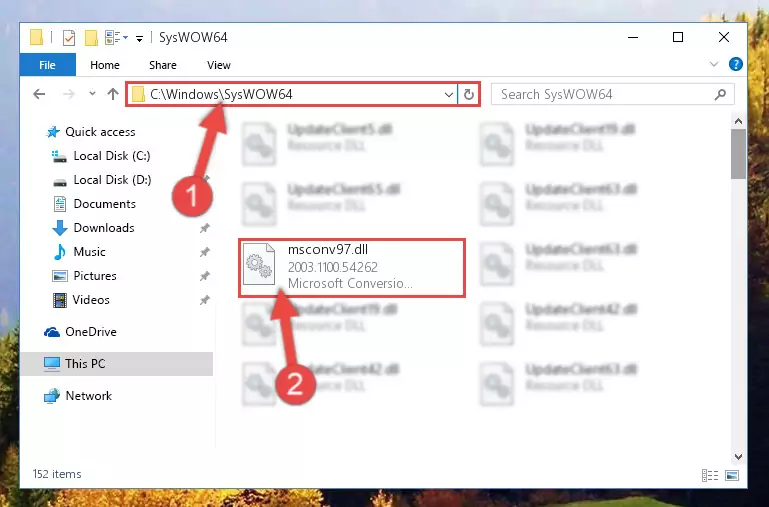Click the Search SysWOW64 box
Screen dimensions: 769x507
pyautogui.click(x=612, y=94)
